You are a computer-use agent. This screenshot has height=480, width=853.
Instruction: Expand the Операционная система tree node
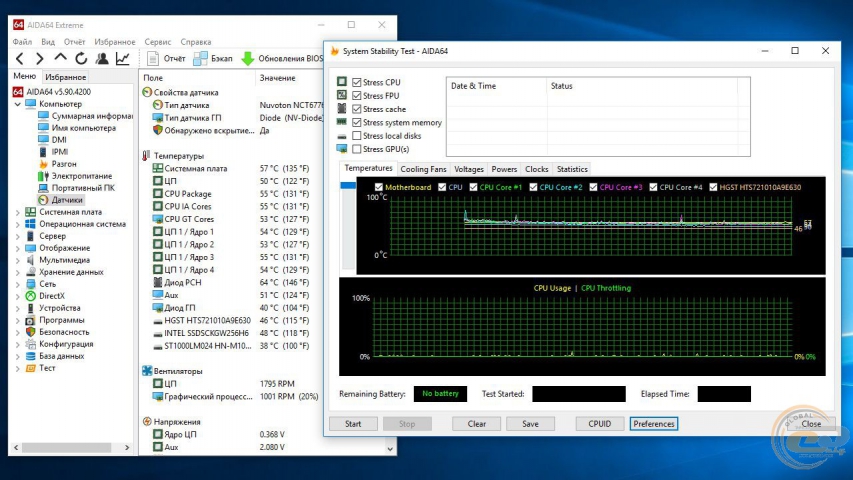click(17, 224)
